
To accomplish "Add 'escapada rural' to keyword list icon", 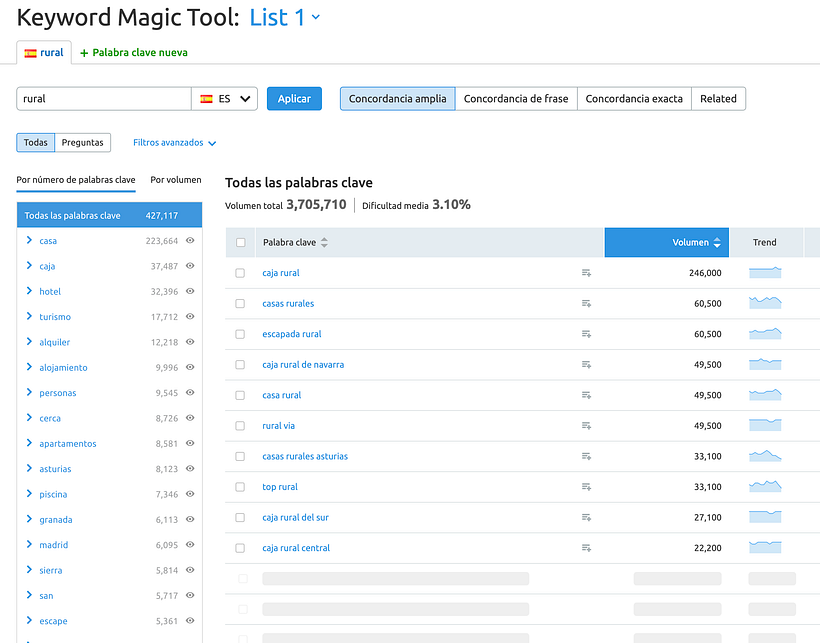I will 586,334.
